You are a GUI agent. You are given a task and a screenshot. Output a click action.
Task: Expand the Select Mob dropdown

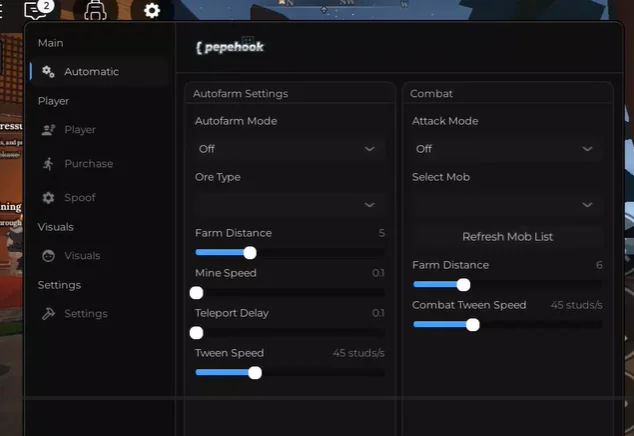(x=507, y=205)
